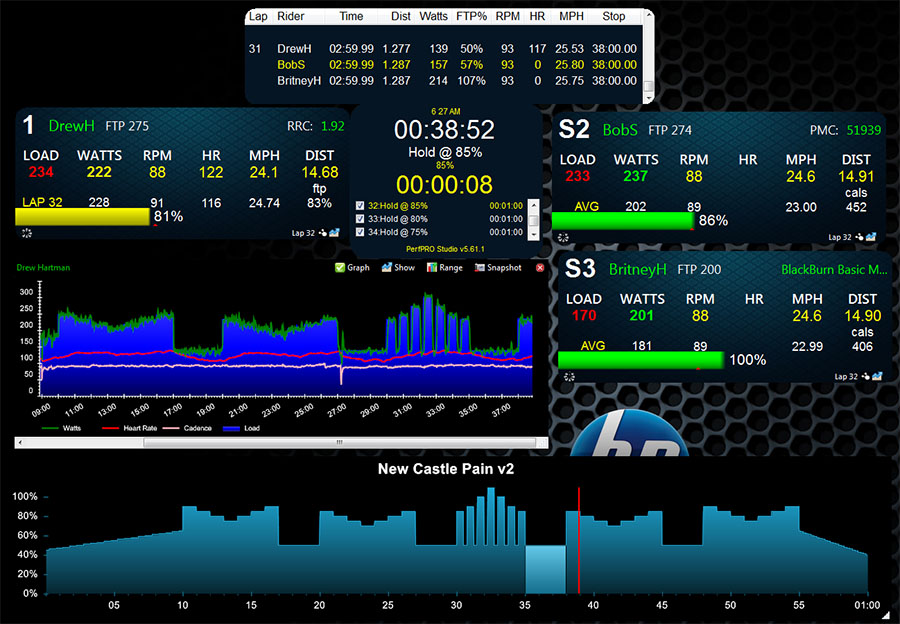
Task: Click the Time column header
Action: coord(351,16)
